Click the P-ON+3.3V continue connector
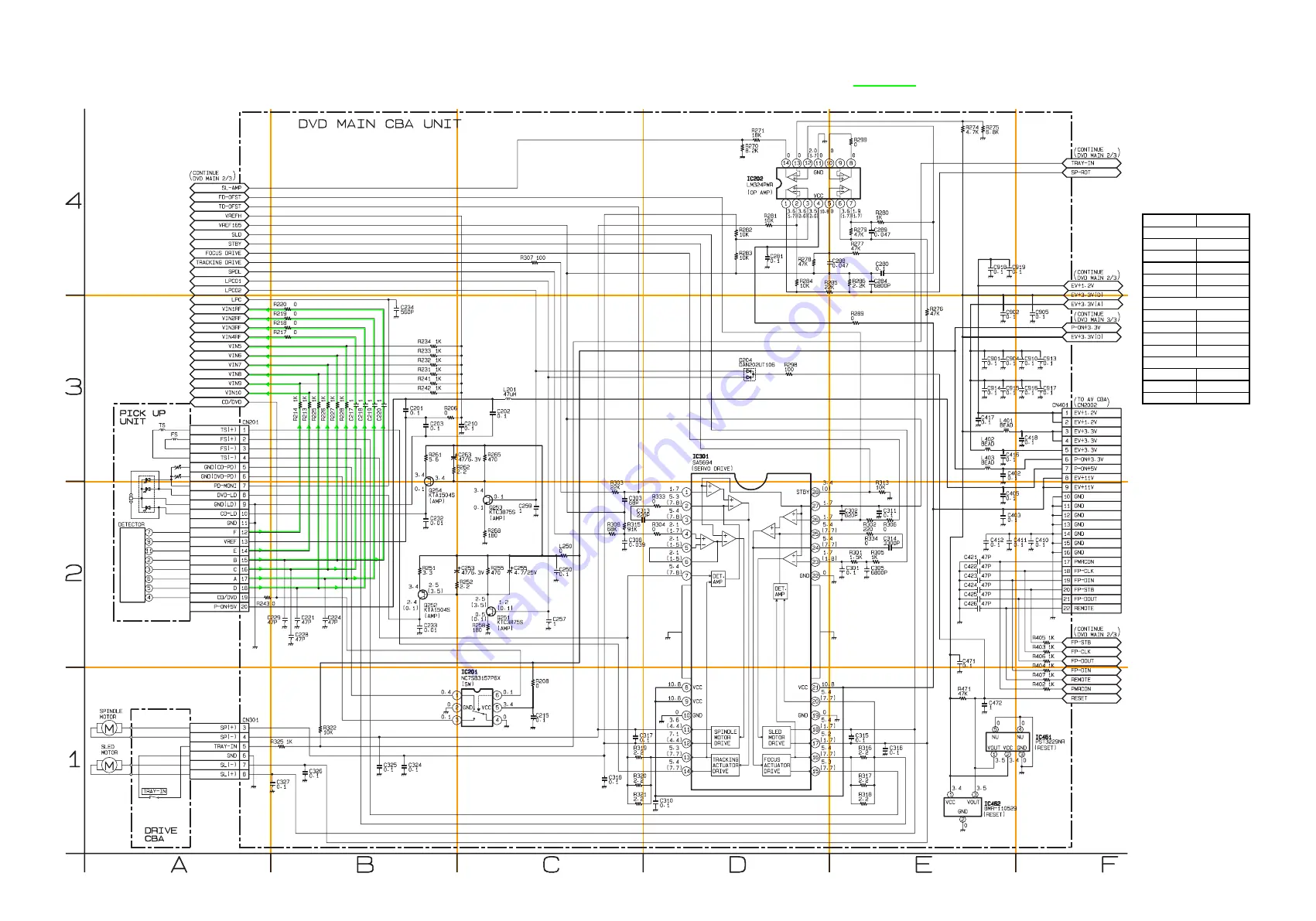1316x921 pixels. [1092, 327]
